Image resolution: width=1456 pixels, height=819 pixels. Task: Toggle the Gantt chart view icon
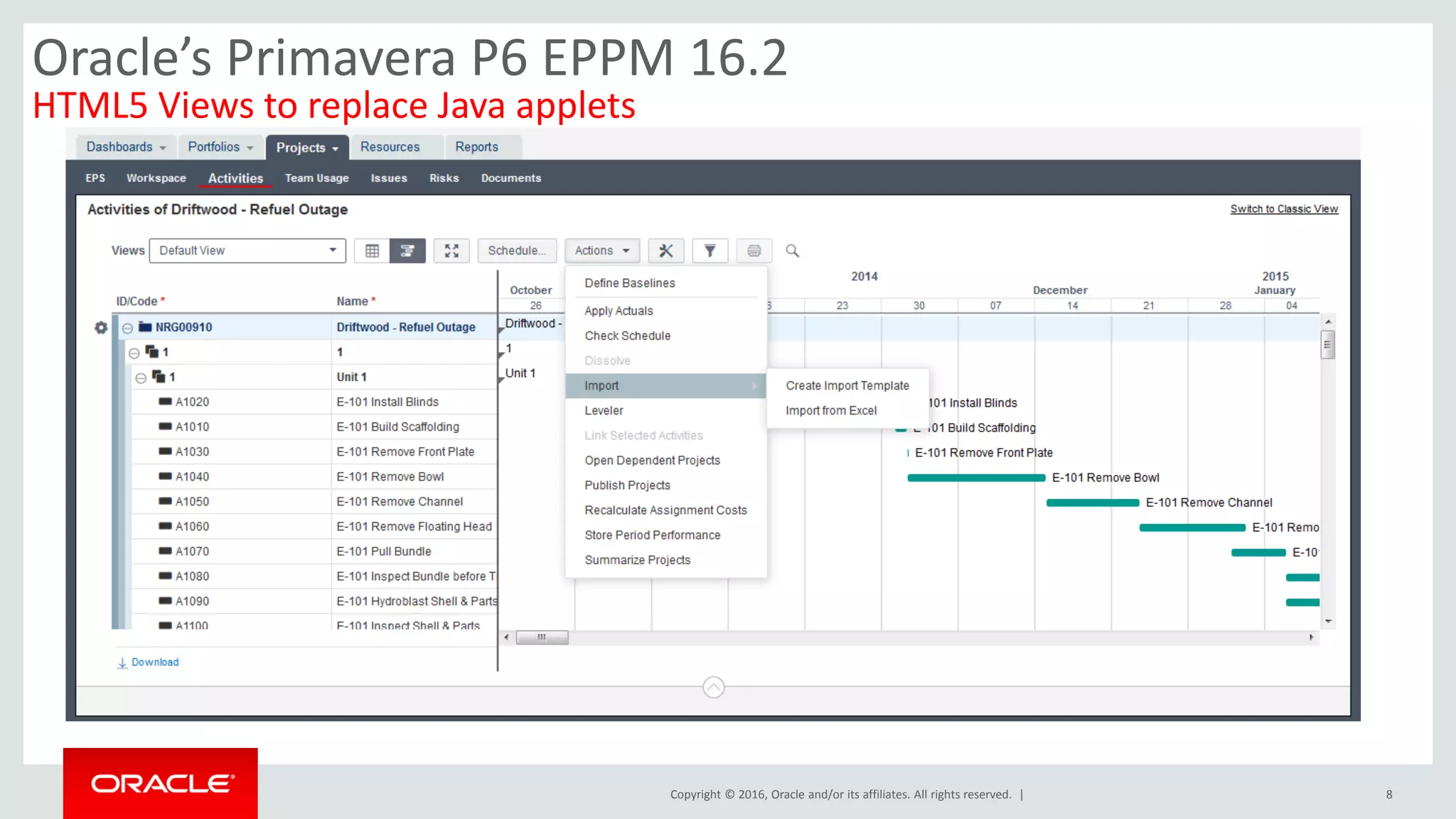click(407, 250)
